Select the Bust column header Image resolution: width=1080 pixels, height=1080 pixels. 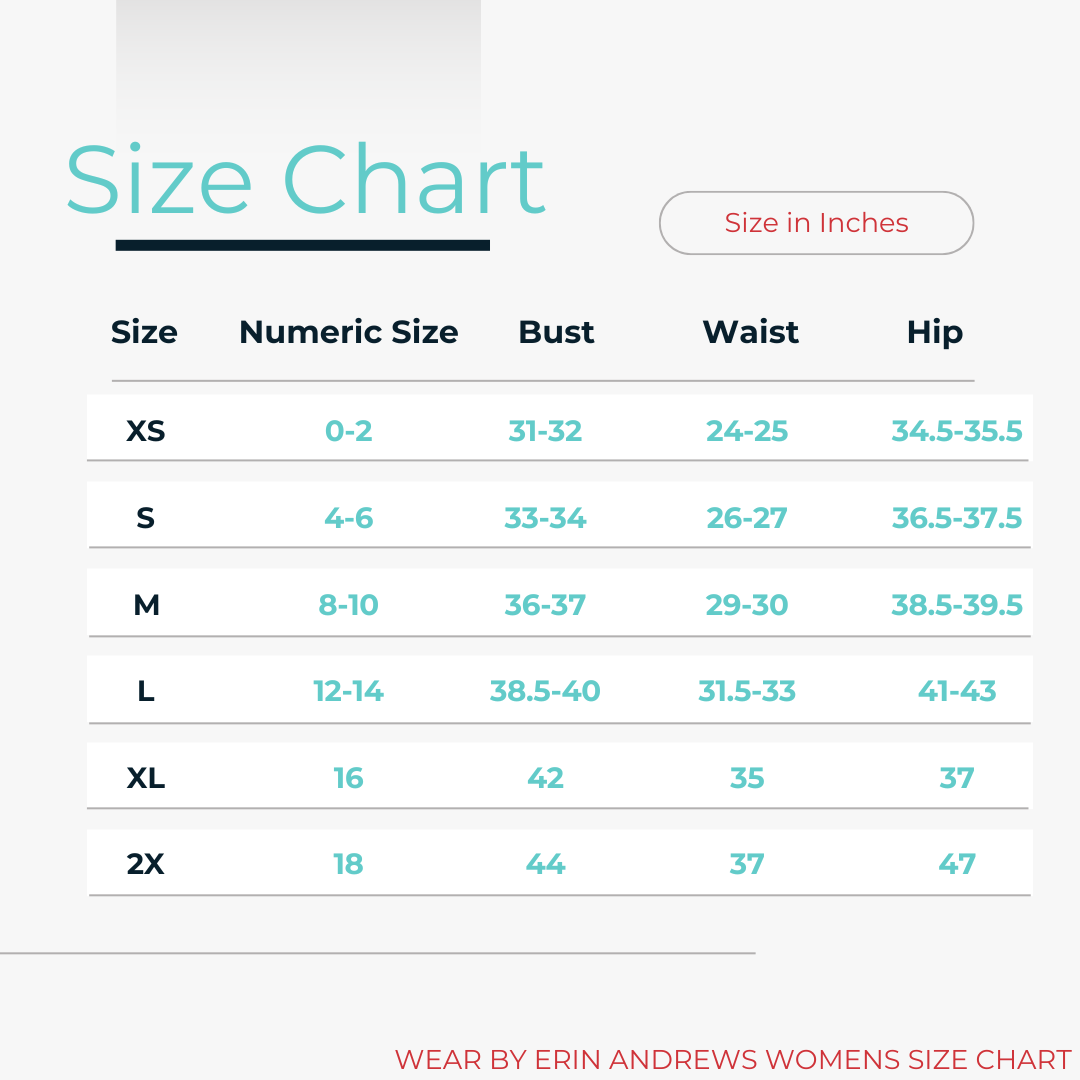click(556, 332)
